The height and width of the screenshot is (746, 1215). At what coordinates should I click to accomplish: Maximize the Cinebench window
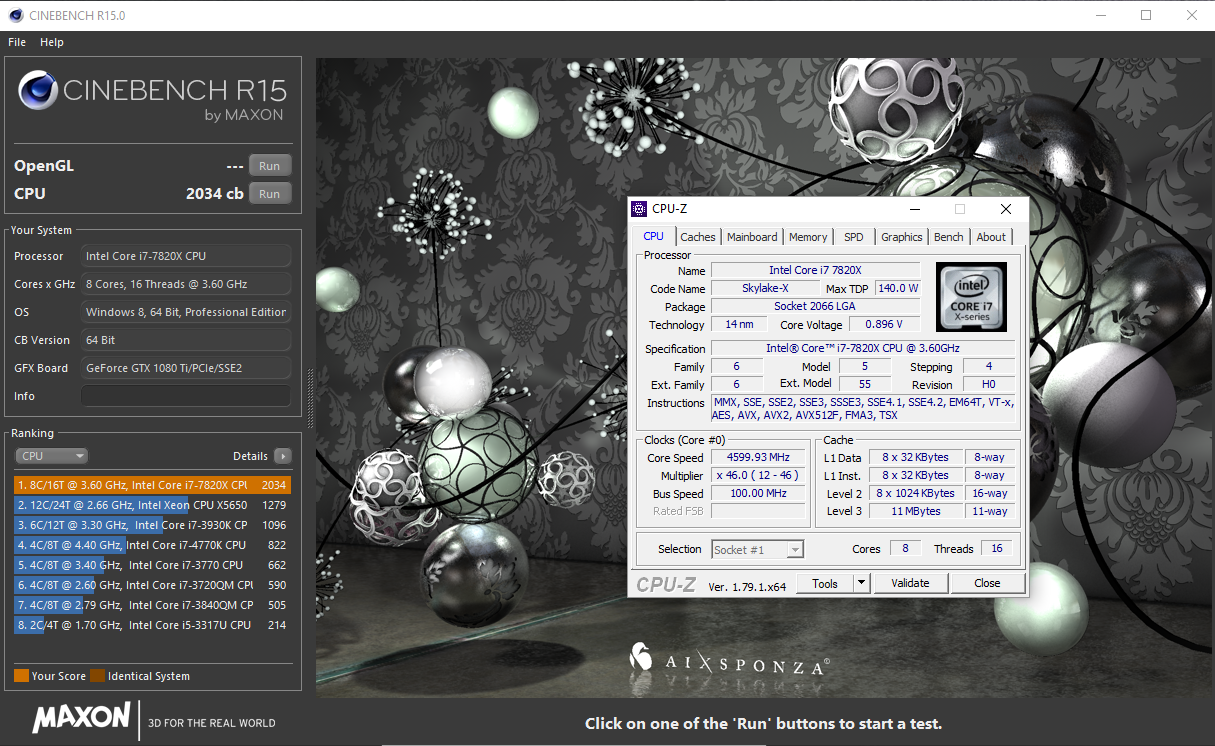click(1146, 15)
